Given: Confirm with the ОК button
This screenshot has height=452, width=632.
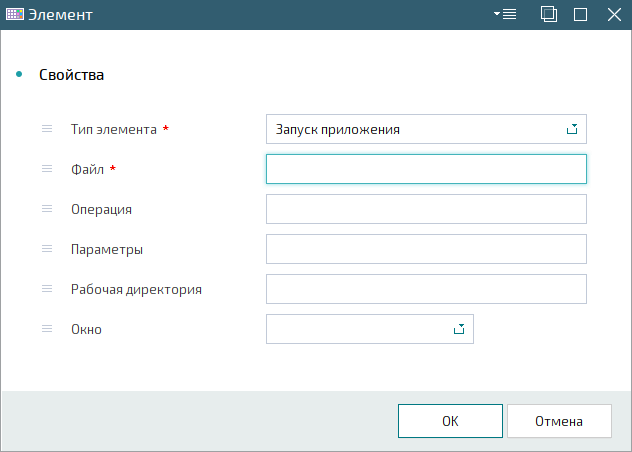Looking at the screenshot, I should (x=450, y=421).
